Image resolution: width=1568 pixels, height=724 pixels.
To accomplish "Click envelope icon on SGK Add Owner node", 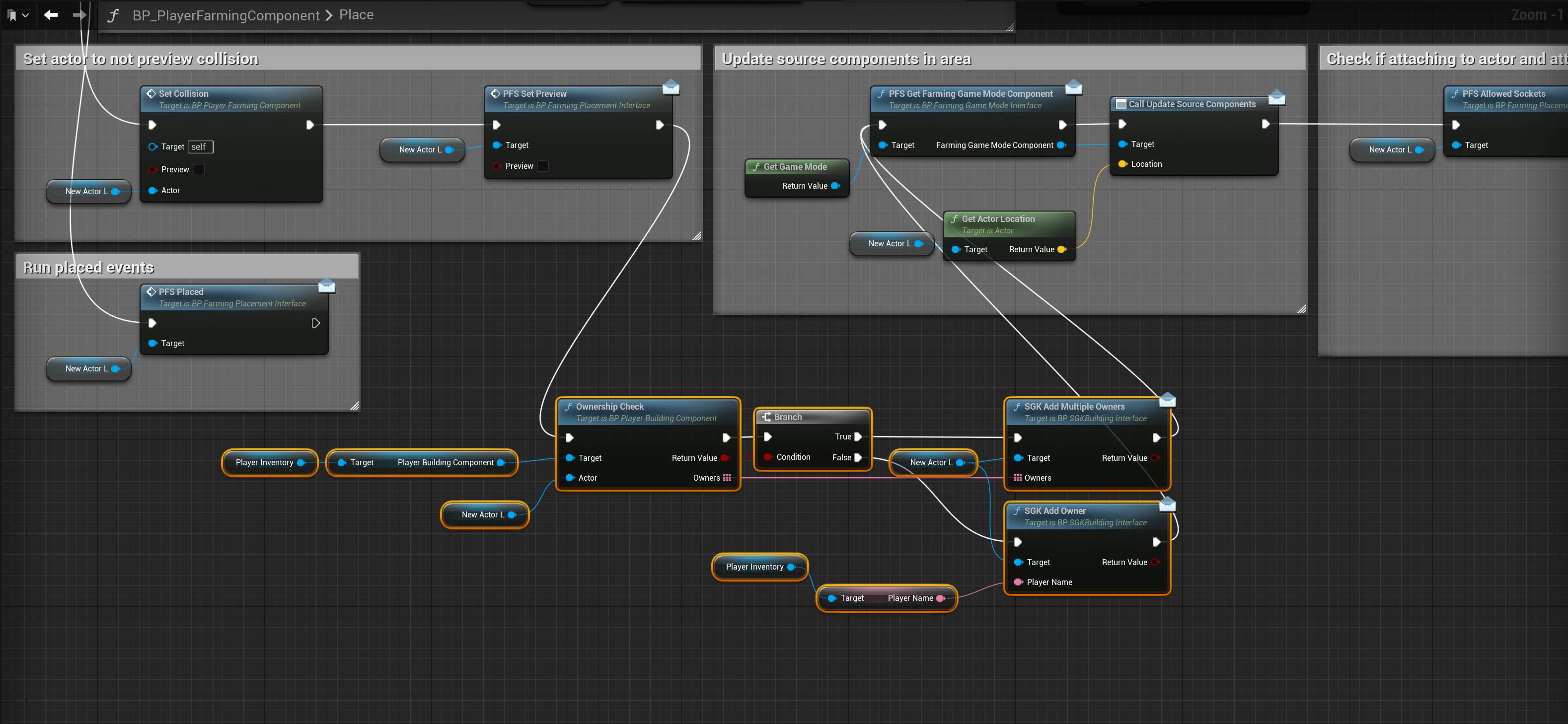I will pos(1168,505).
